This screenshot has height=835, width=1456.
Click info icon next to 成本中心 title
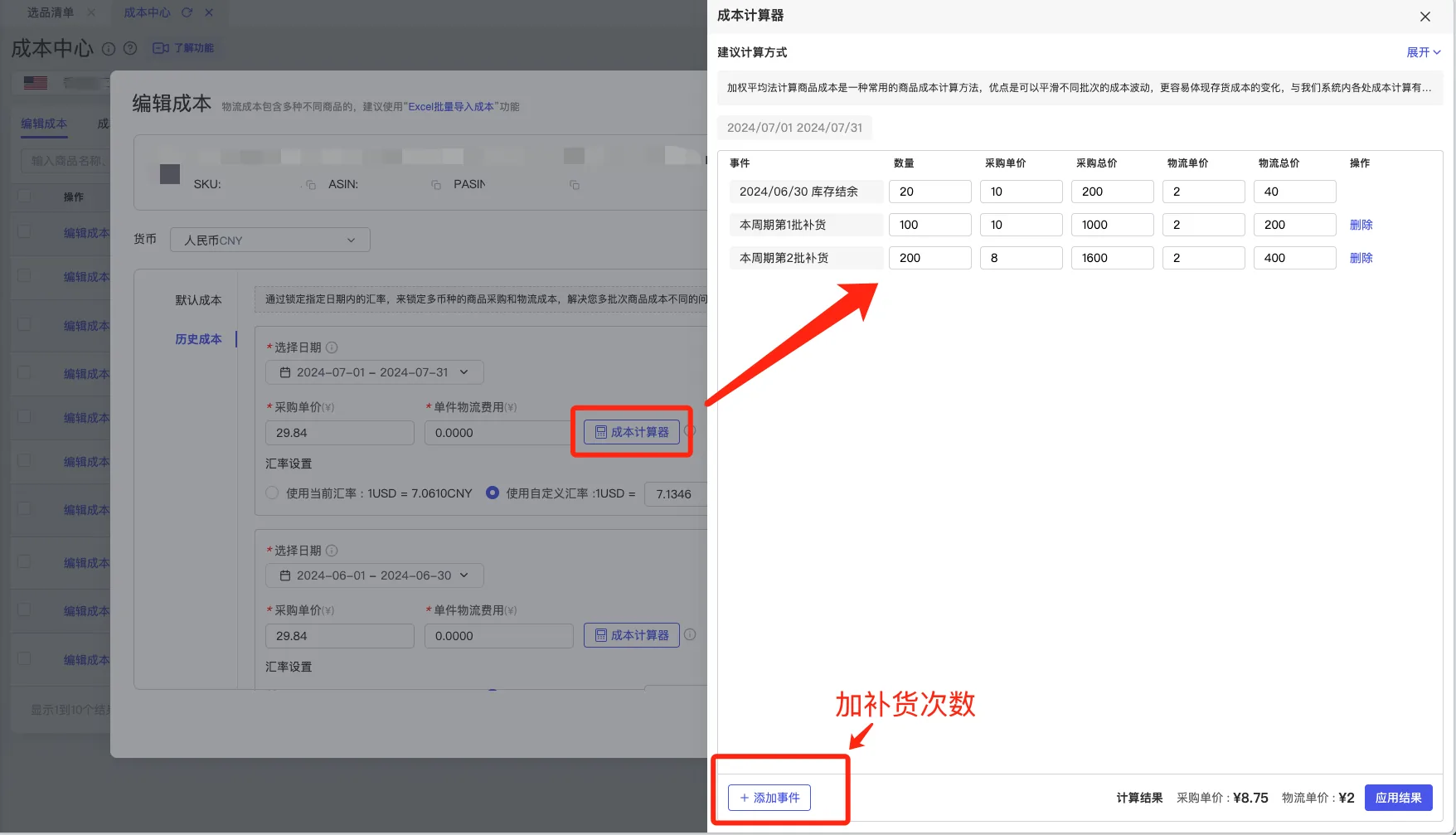109,49
